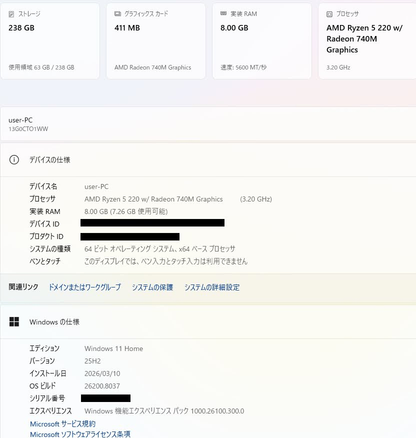Viewport: 416px width, 438px height.
Task: Click the user-PC name card heading
Action: click(21, 120)
